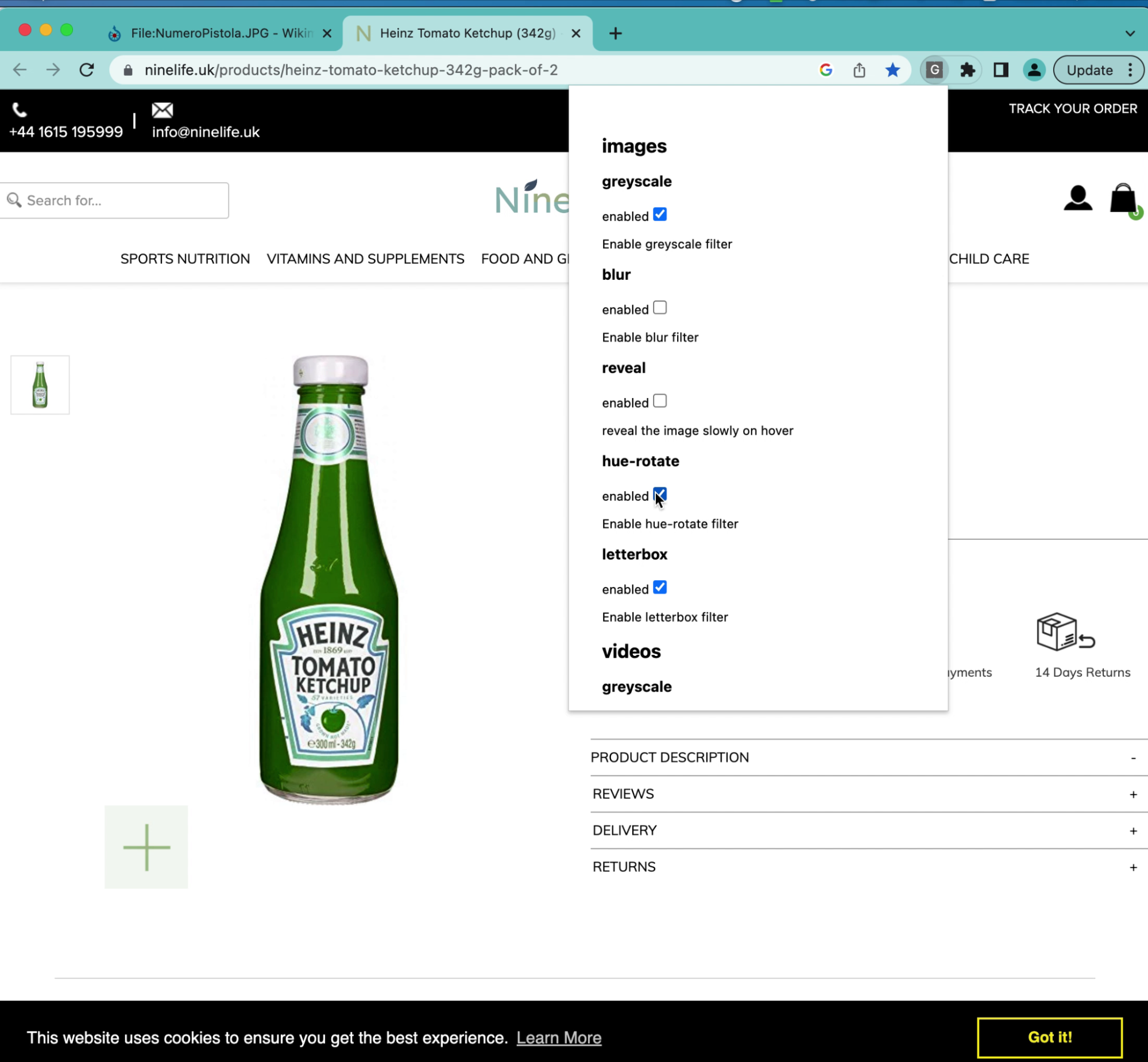The width and height of the screenshot is (1148, 1062).
Task: Click the main green ketchup bottle image
Action: click(x=329, y=580)
